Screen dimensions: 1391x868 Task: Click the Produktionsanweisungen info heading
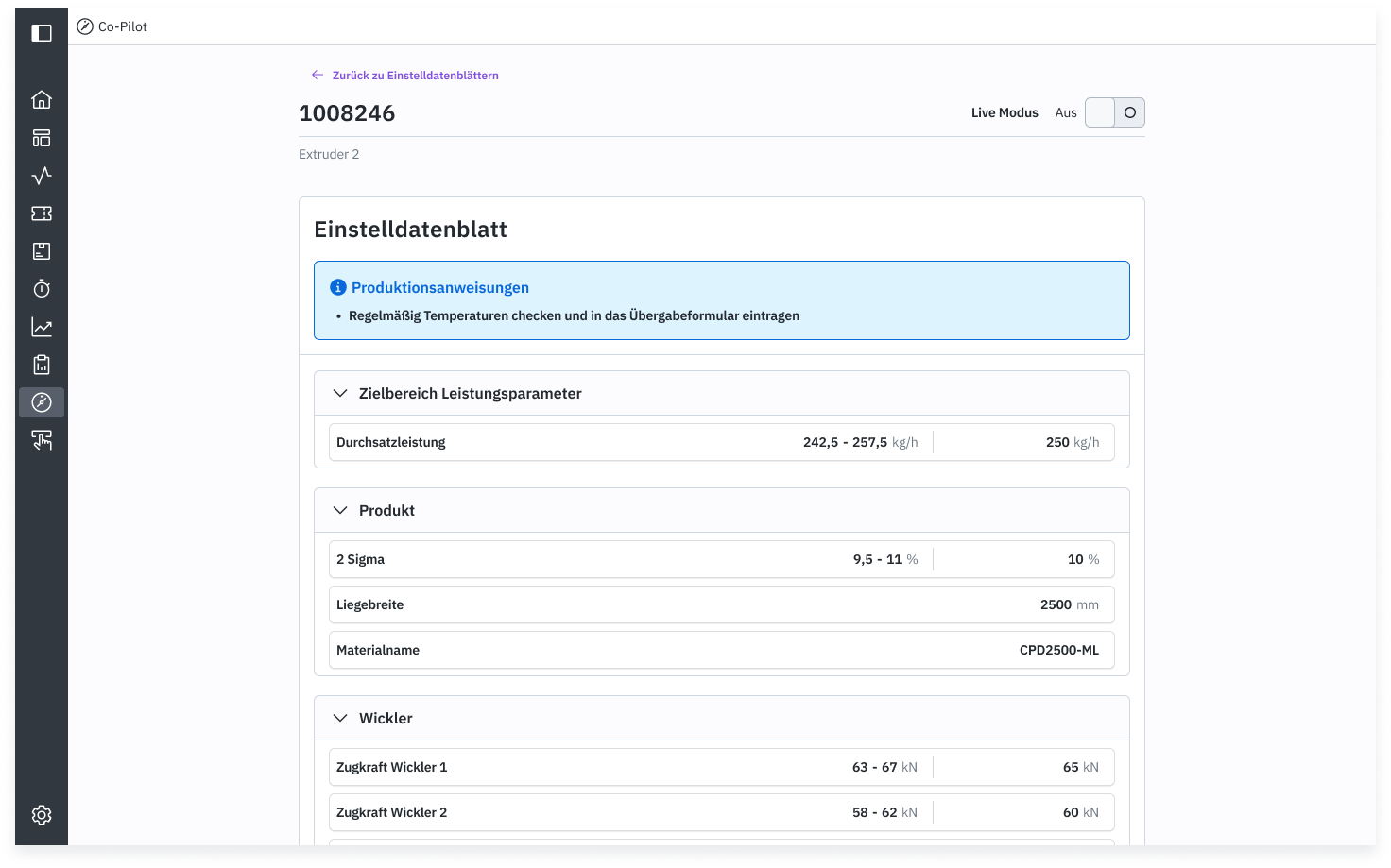point(439,287)
